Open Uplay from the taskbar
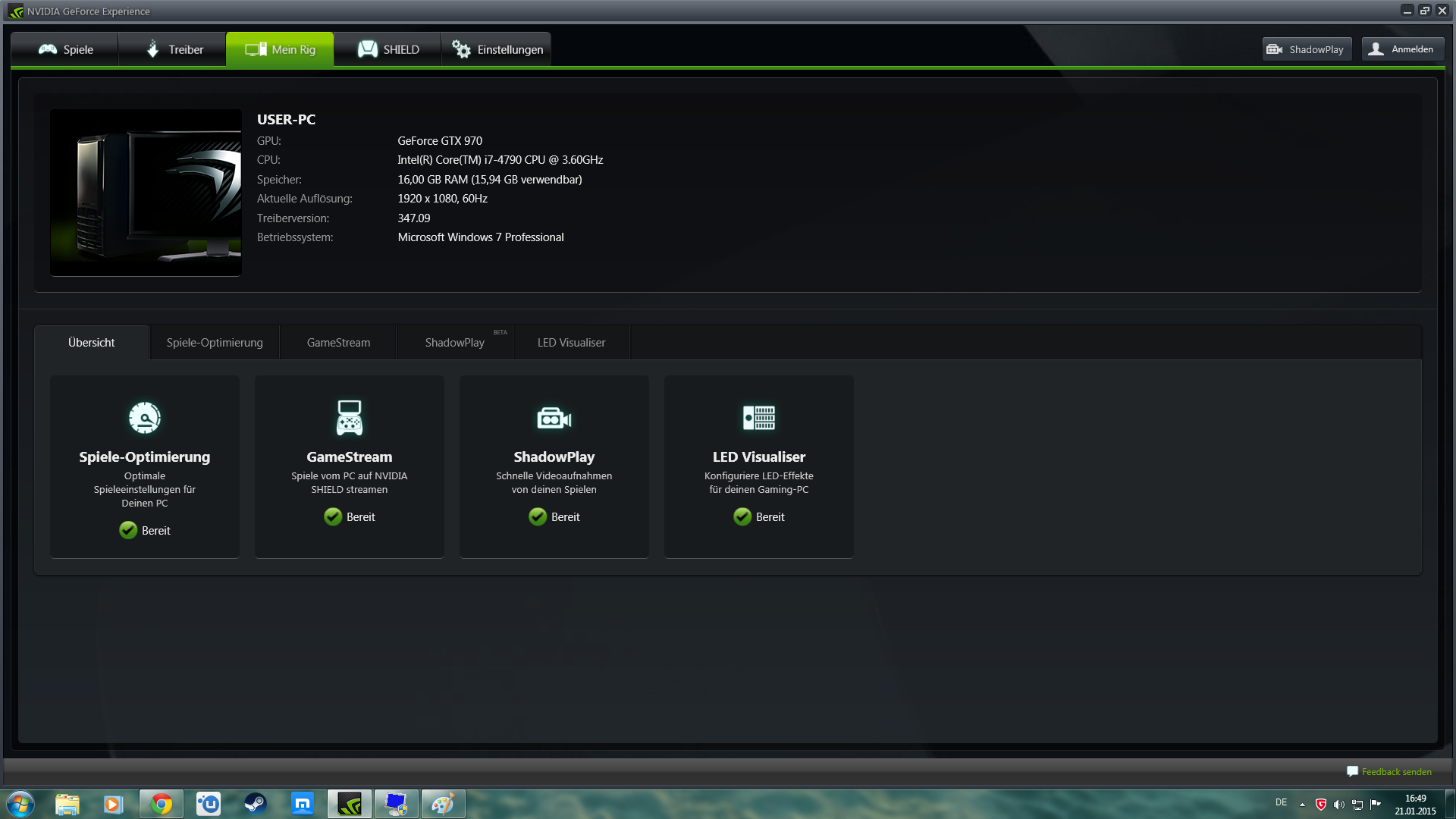The image size is (1456, 819). tap(209, 804)
